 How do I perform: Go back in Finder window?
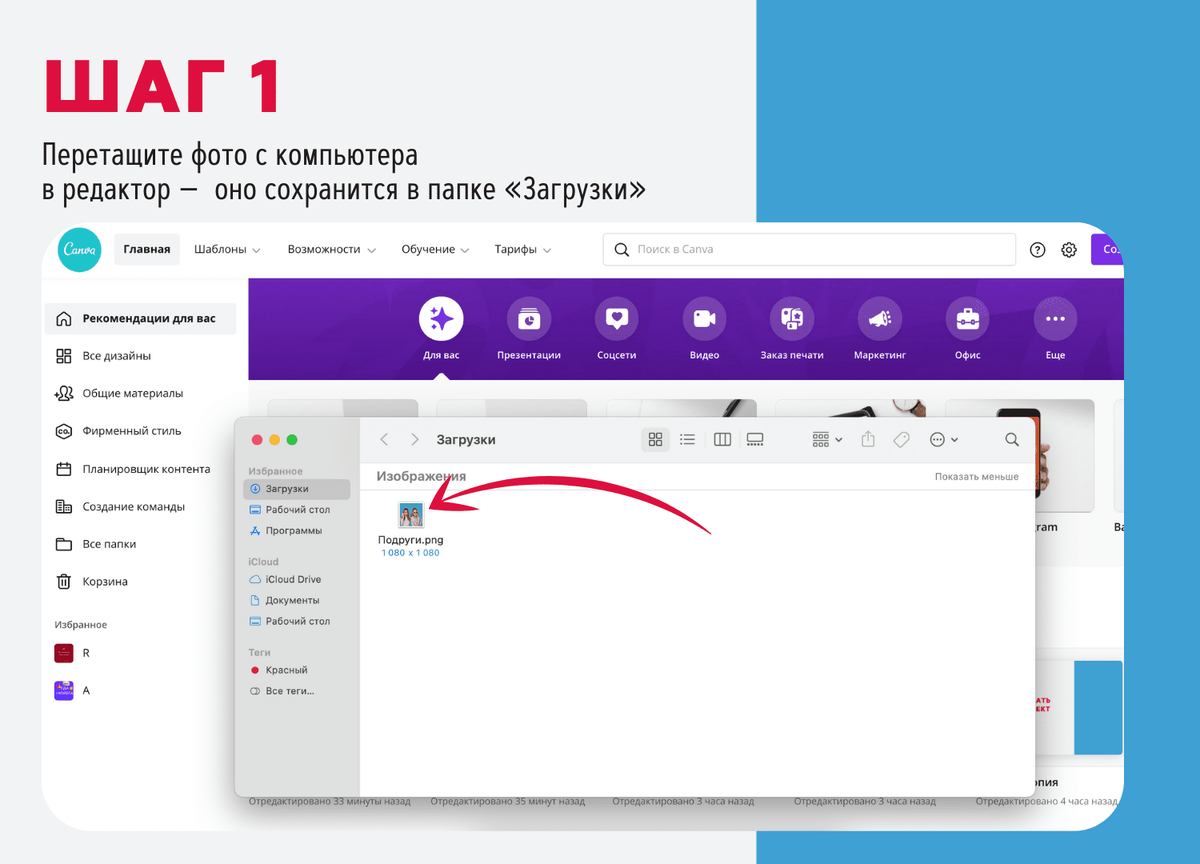click(x=384, y=440)
